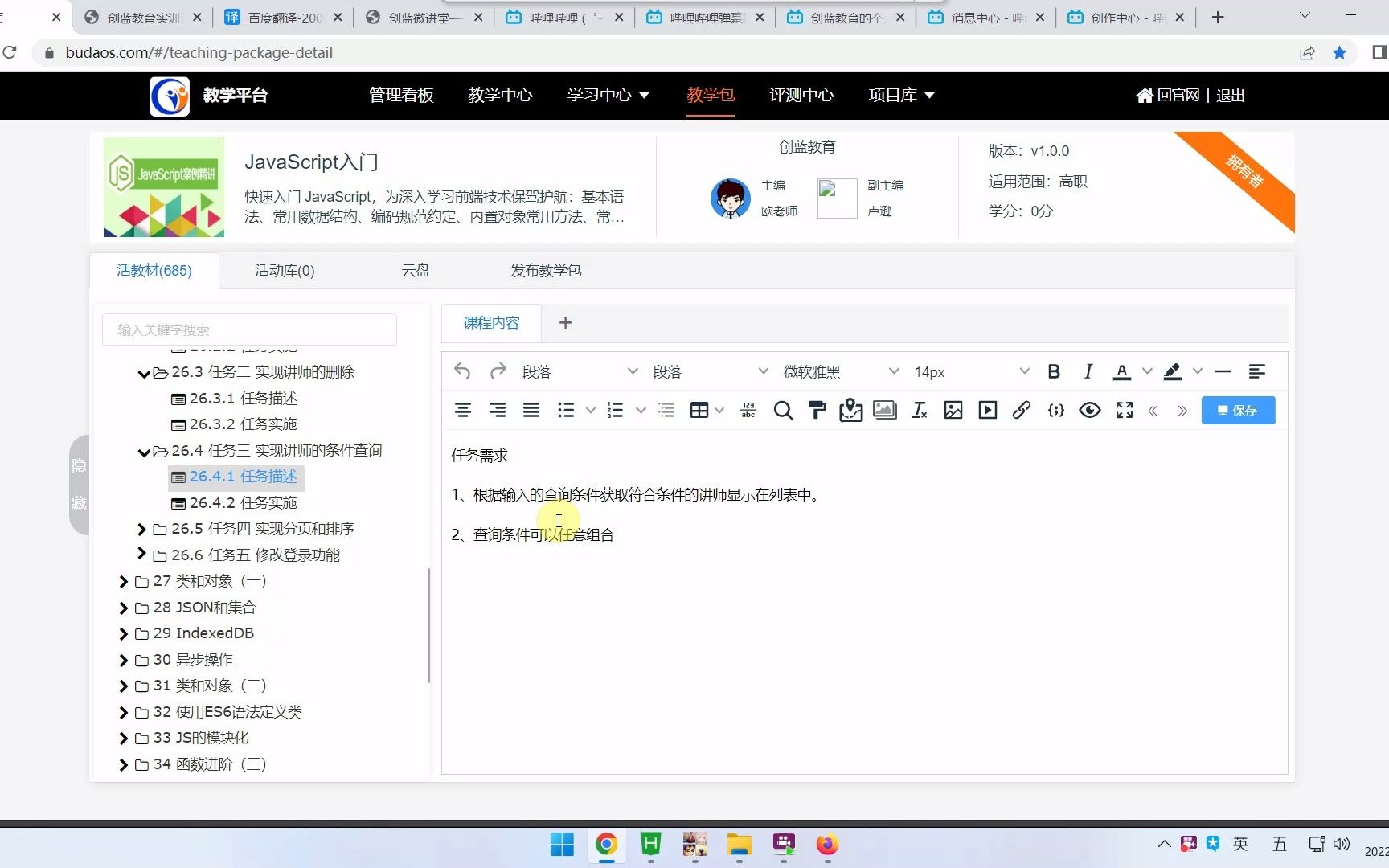Viewport: 1389px width, 868px height.
Task: Insert a code block
Action: (x=1055, y=410)
